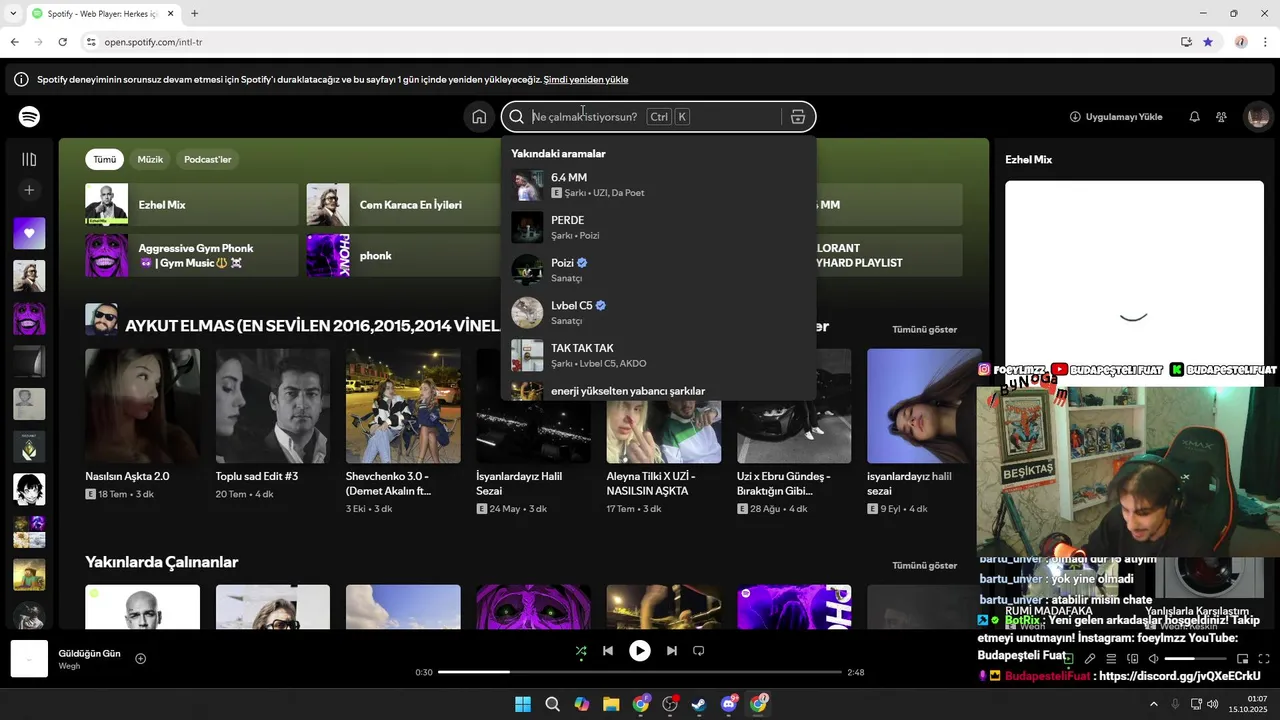The height and width of the screenshot is (720, 1280).
Task: Add Güldüğün Gün to Liked Songs
Action: (x=140, y=659)
